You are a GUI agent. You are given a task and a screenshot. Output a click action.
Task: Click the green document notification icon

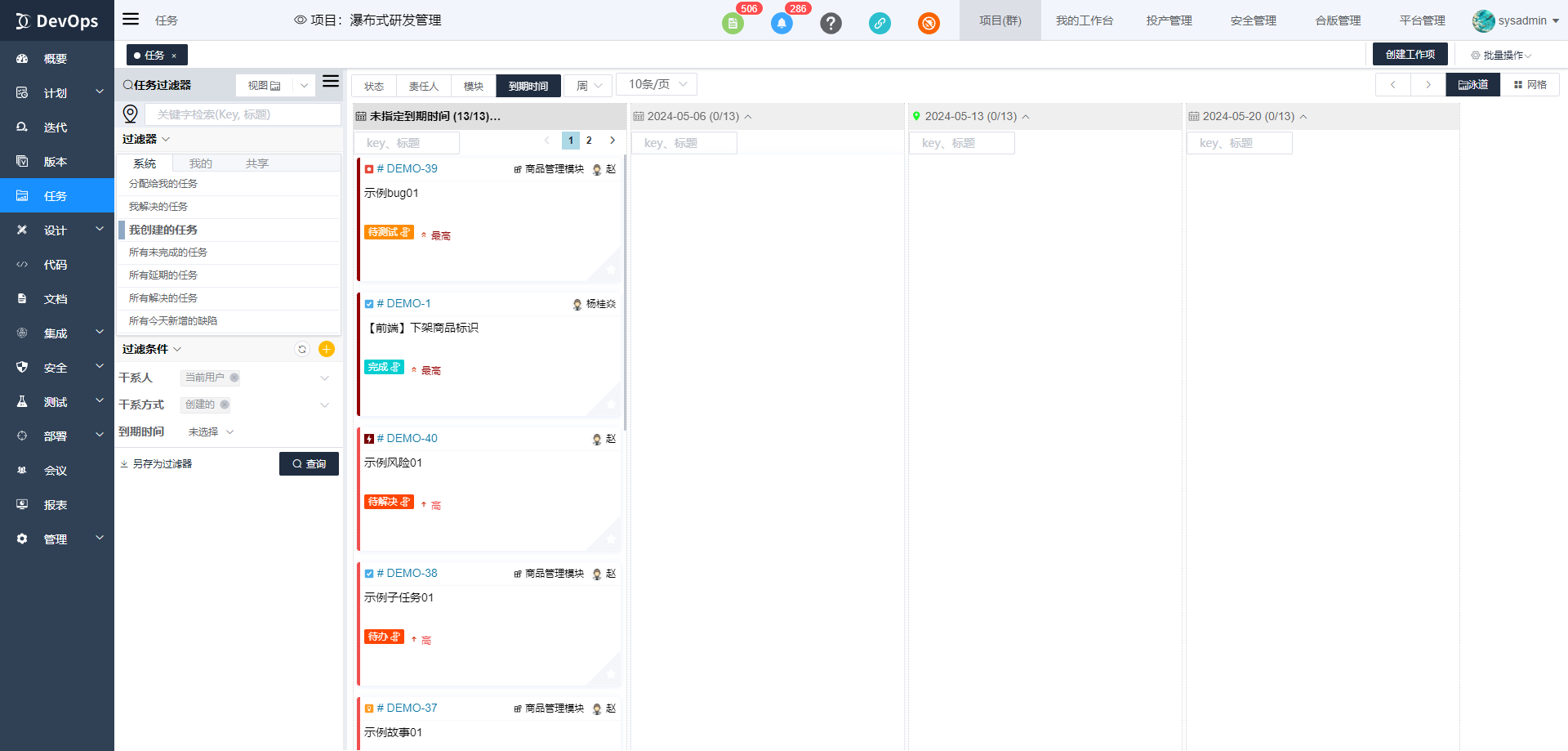[733, 24]
